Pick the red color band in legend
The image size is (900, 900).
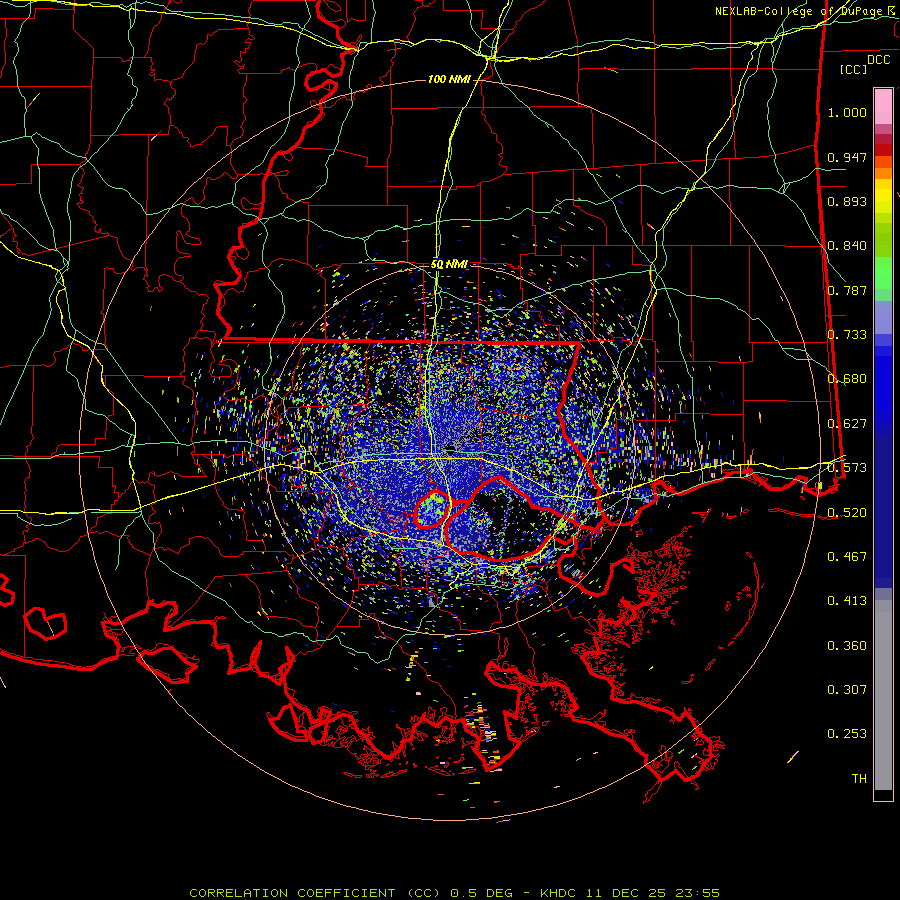pyautogui.click(x=883, y=150)
